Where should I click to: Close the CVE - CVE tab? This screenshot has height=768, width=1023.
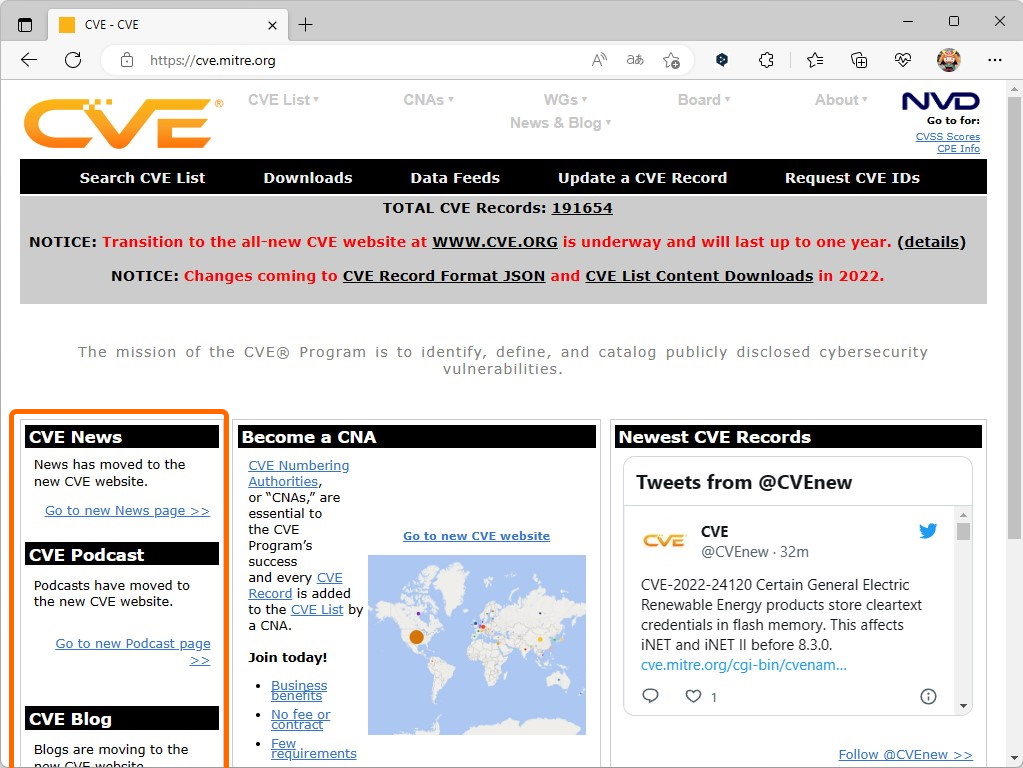coord(273,25)
